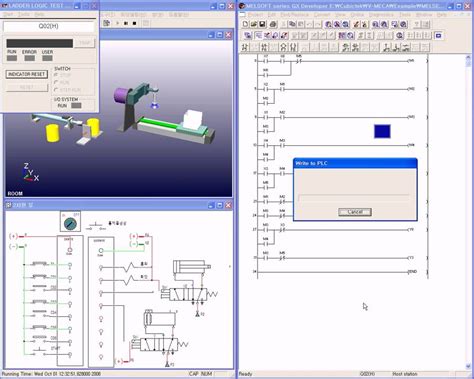This screenshot has width=474, height=379.
Task: Select the STOP switch radio button
Action: 56,75
